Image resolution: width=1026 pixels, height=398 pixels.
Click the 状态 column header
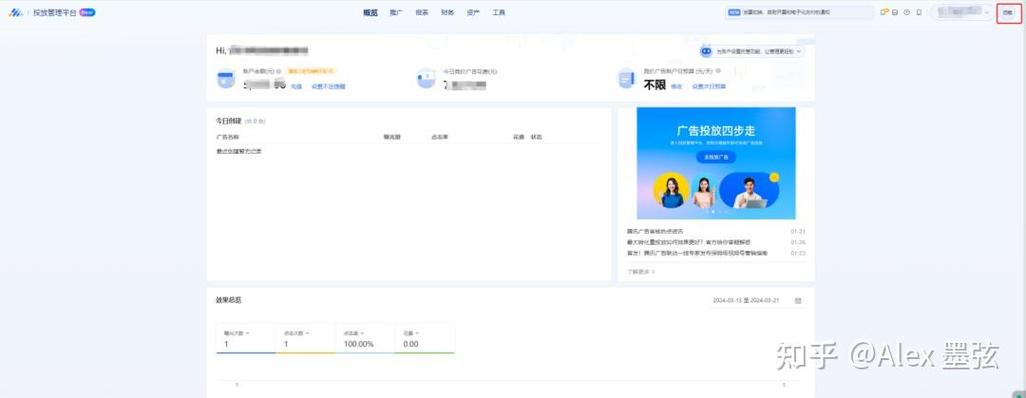[537, 137]
